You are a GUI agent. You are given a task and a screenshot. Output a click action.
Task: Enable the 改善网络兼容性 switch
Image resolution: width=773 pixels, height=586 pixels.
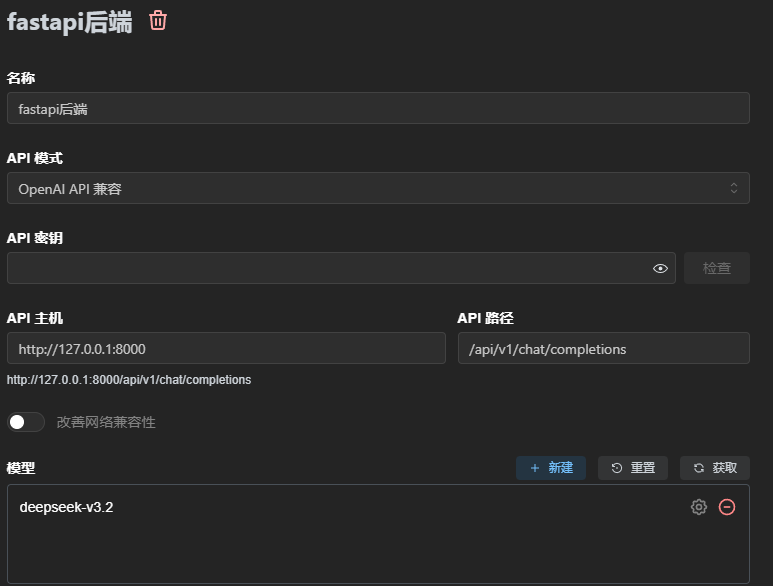26,422
